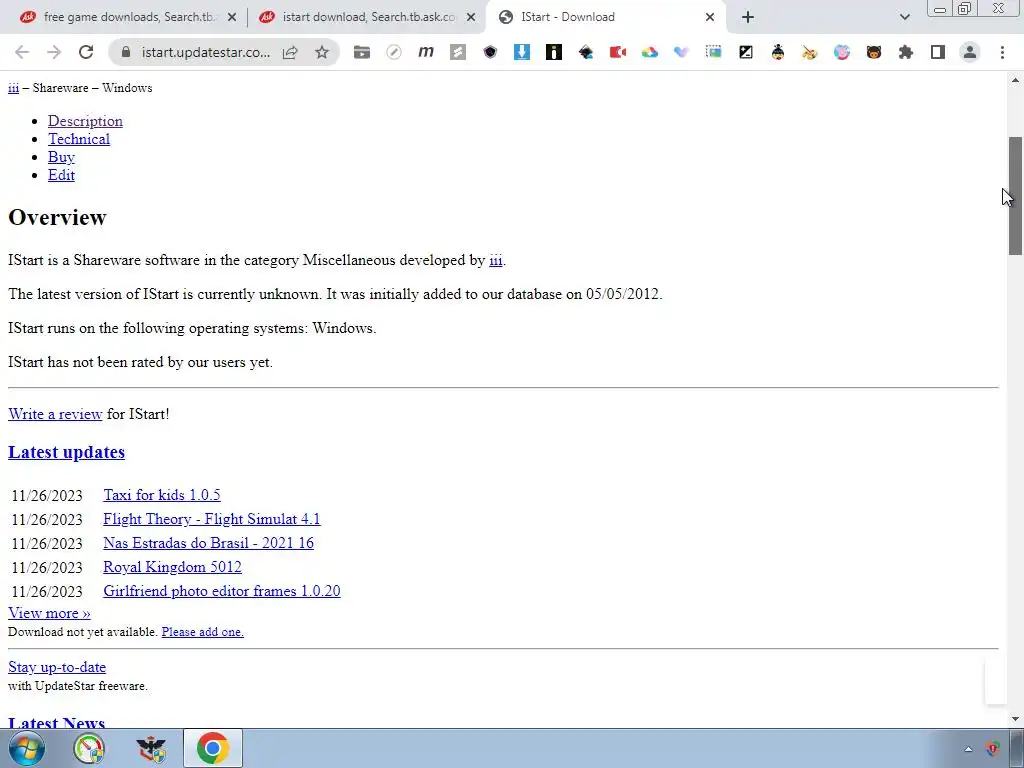Open the Buy link
Image resolution: width=1024 pixels, height=768 pixels.
(x=61, y=157)
